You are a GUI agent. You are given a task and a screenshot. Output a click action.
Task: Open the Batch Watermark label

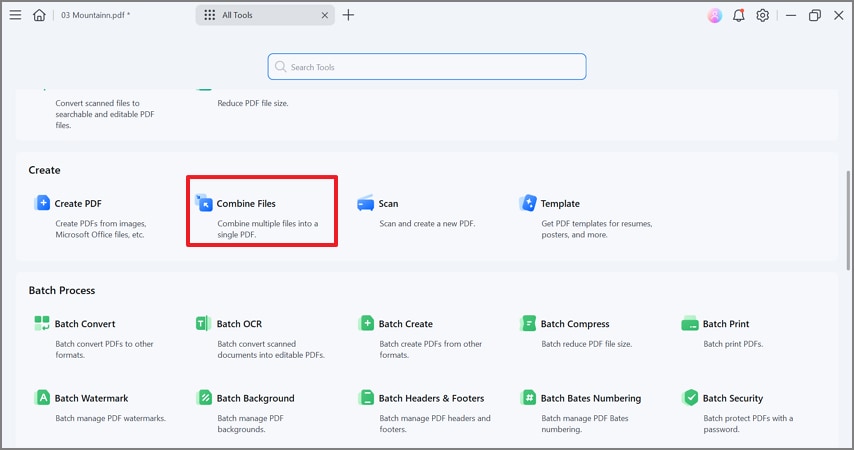92,398
